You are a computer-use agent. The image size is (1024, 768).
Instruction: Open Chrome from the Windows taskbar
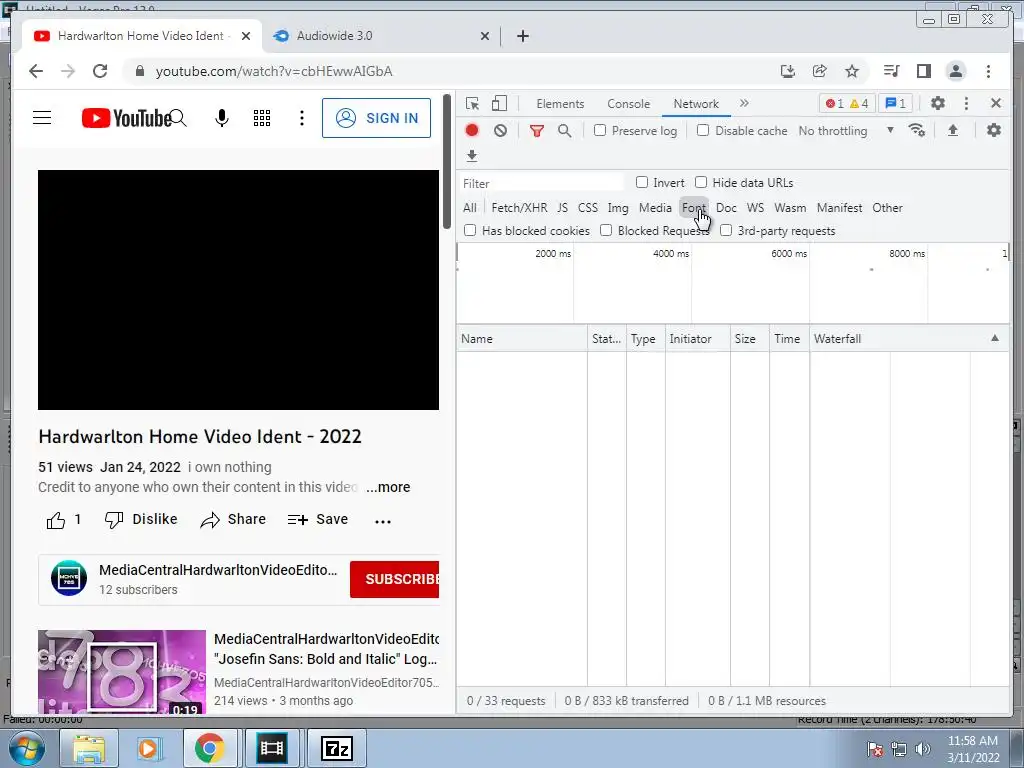pyautogui.click(x=210, y=748)
